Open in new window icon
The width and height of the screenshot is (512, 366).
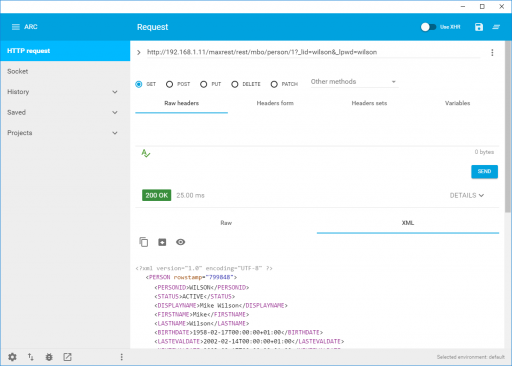[67, 357]
